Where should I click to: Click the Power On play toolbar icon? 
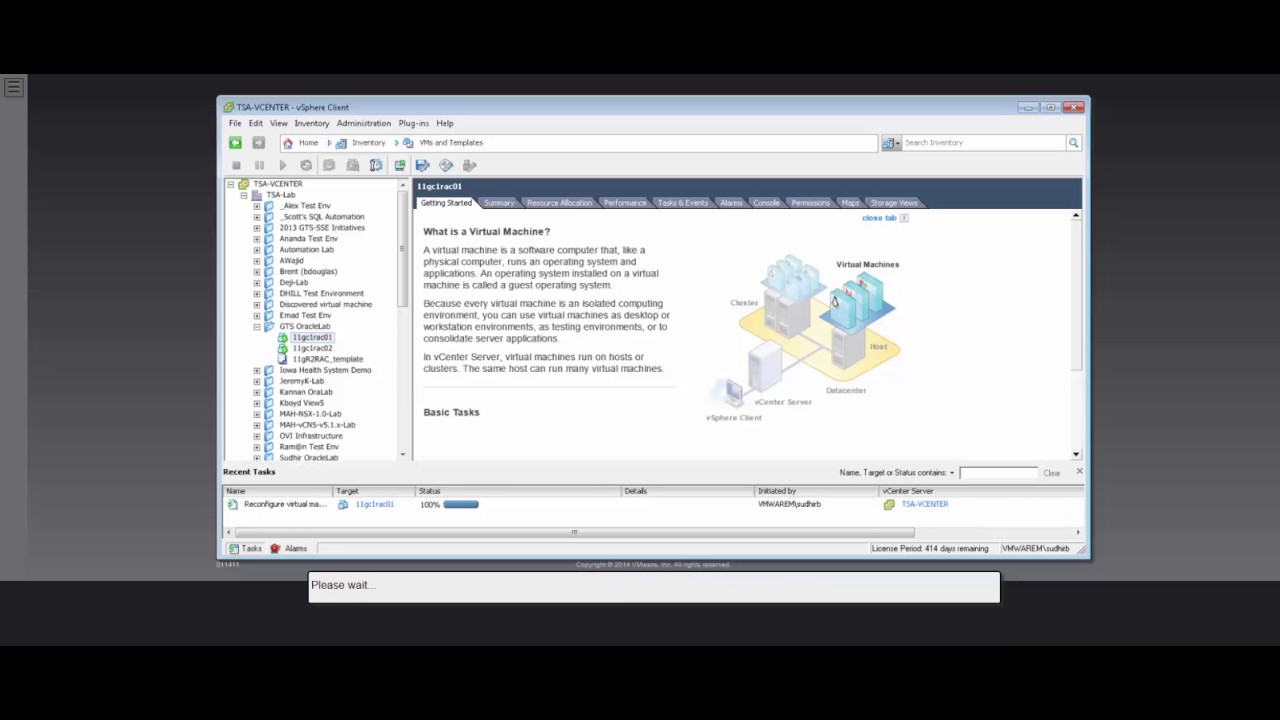283,165
